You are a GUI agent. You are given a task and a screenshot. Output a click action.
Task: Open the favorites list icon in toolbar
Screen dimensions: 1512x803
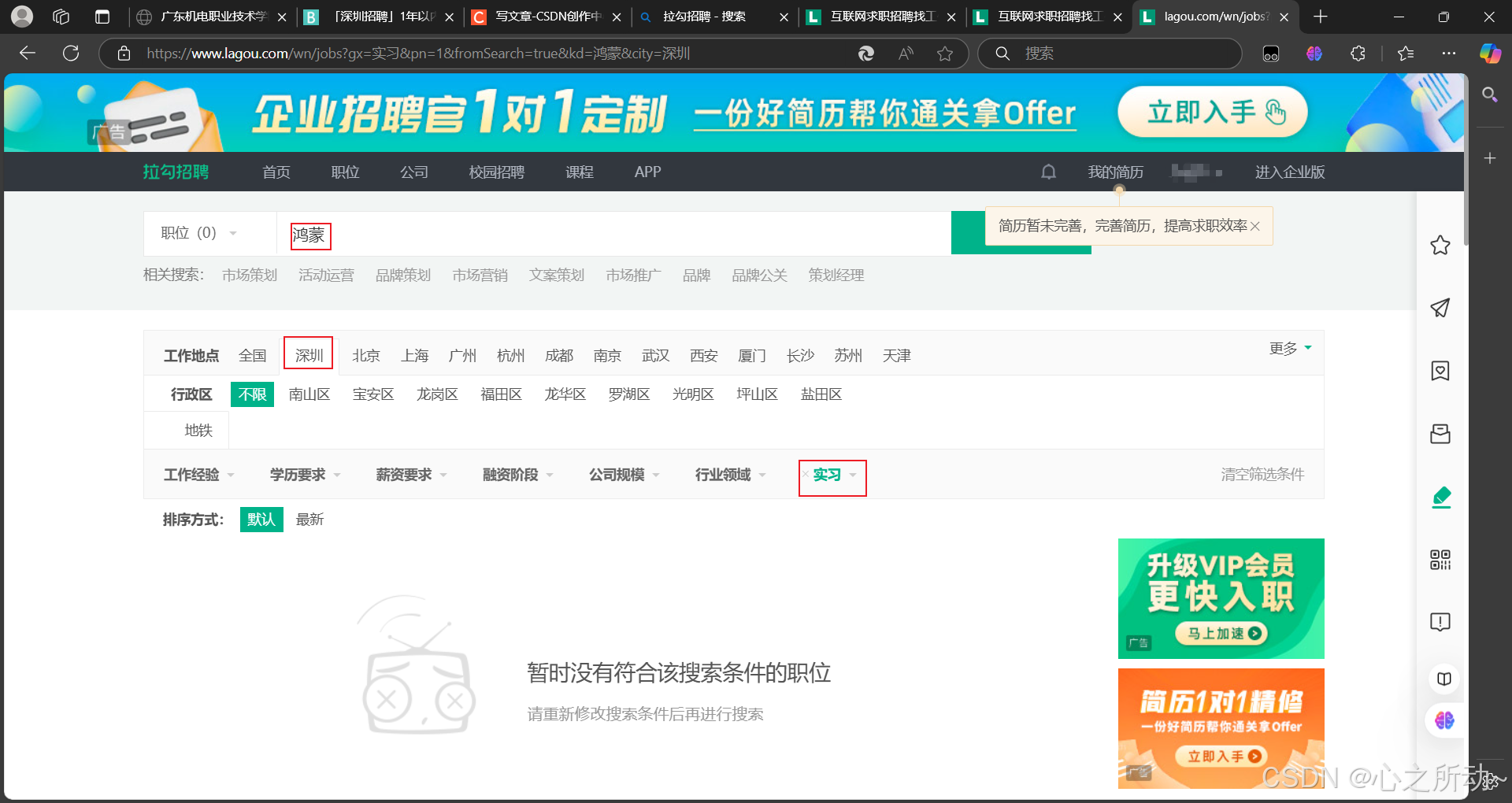click(x=1406, y=54)
